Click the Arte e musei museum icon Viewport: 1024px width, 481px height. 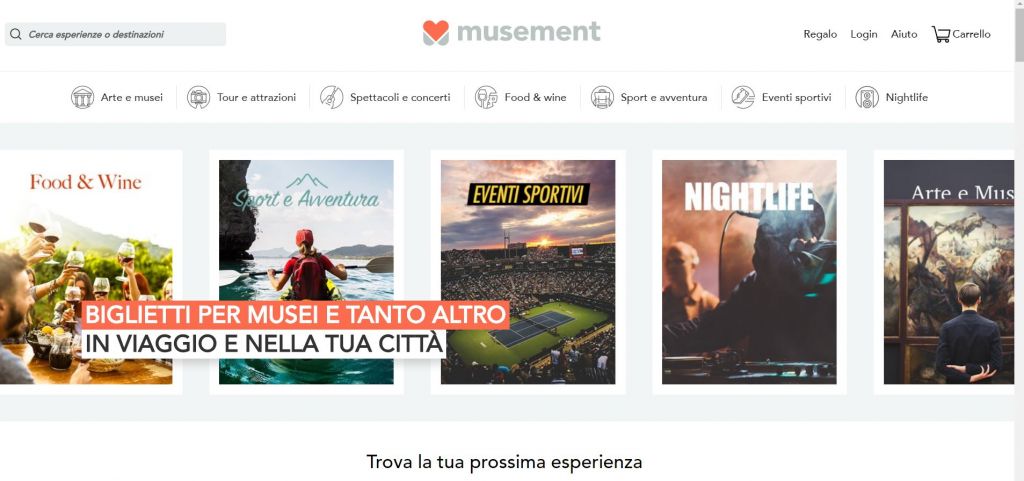pos(82,97)
